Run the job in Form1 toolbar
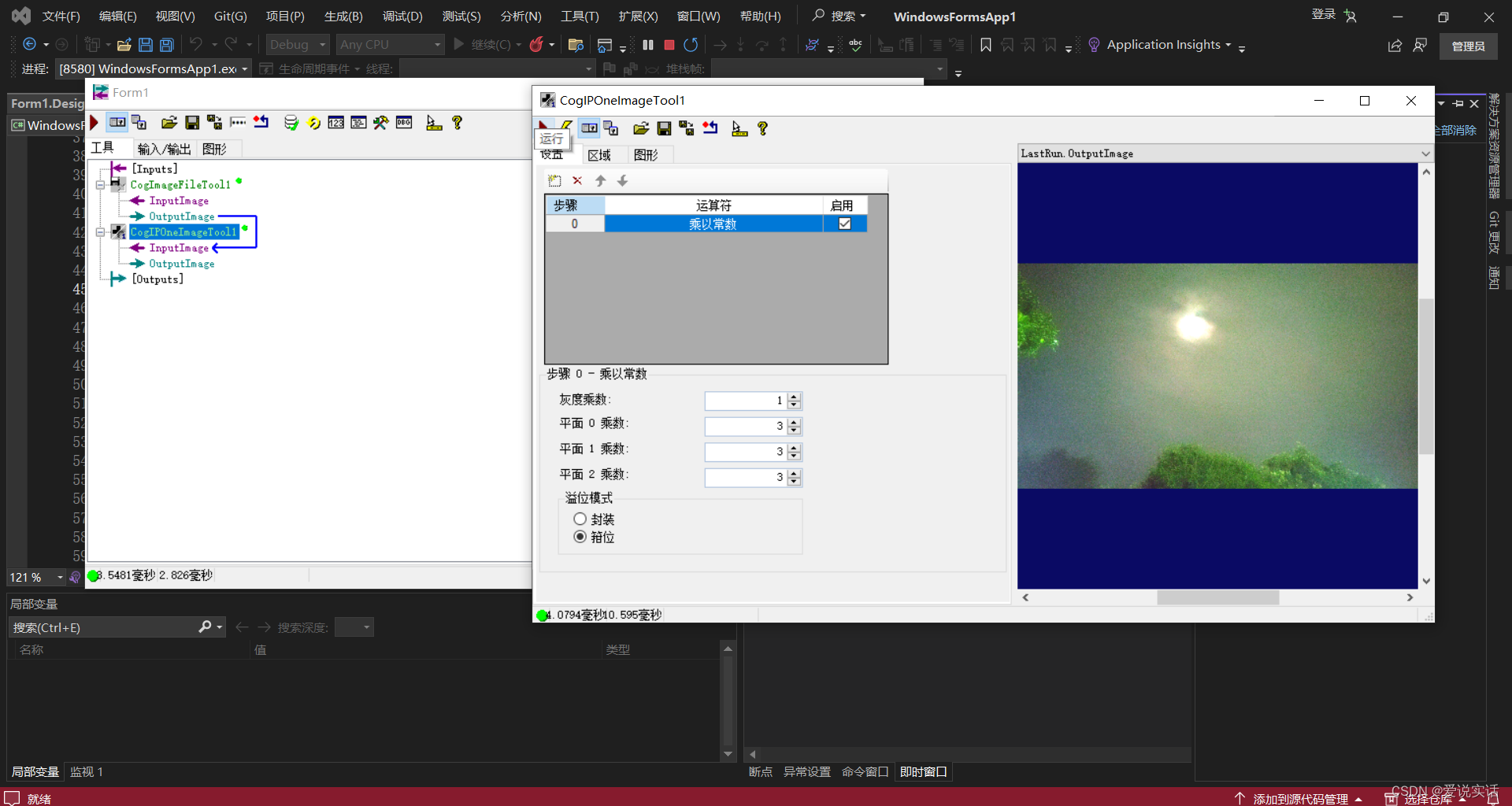The height and width of the screenshot is (806, 1512). [94, 123]
